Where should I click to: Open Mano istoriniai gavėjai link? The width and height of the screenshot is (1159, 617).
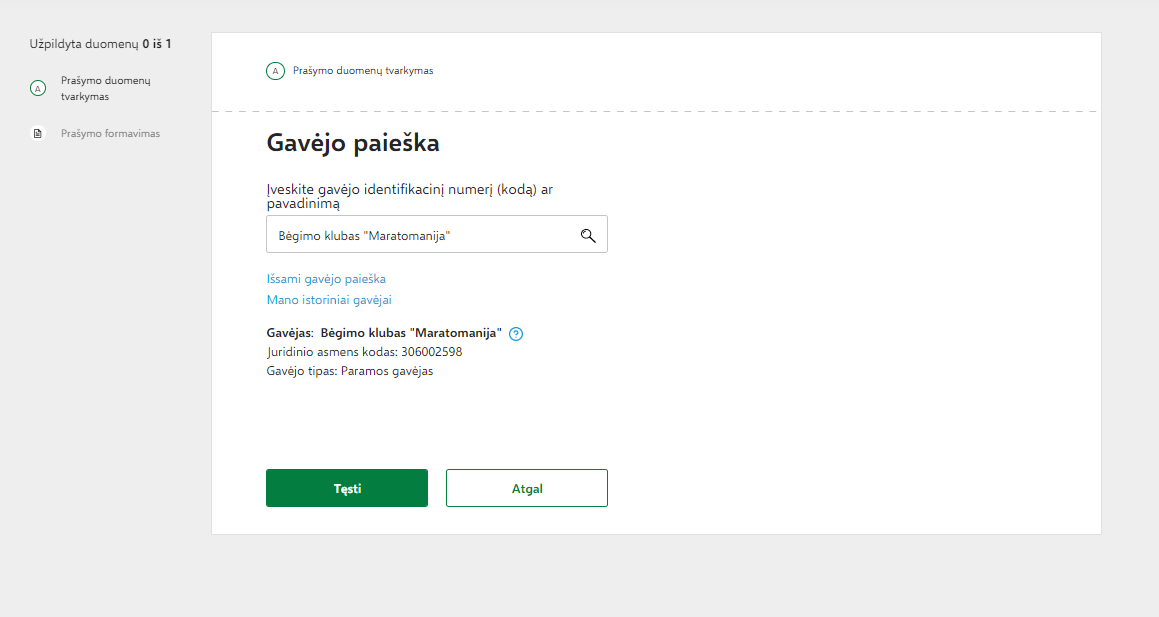(329, 300)
